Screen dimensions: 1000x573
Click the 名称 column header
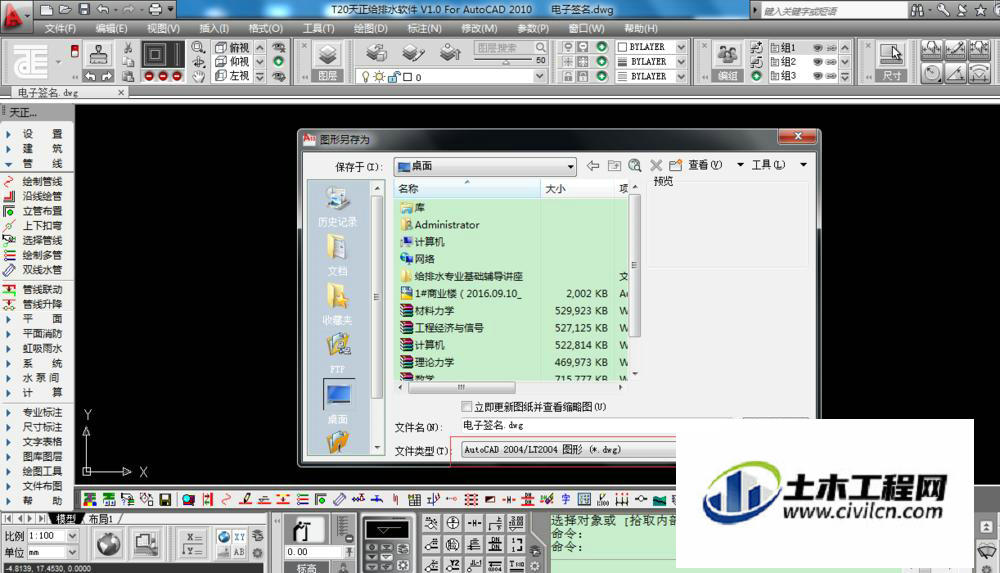point(467,189)
